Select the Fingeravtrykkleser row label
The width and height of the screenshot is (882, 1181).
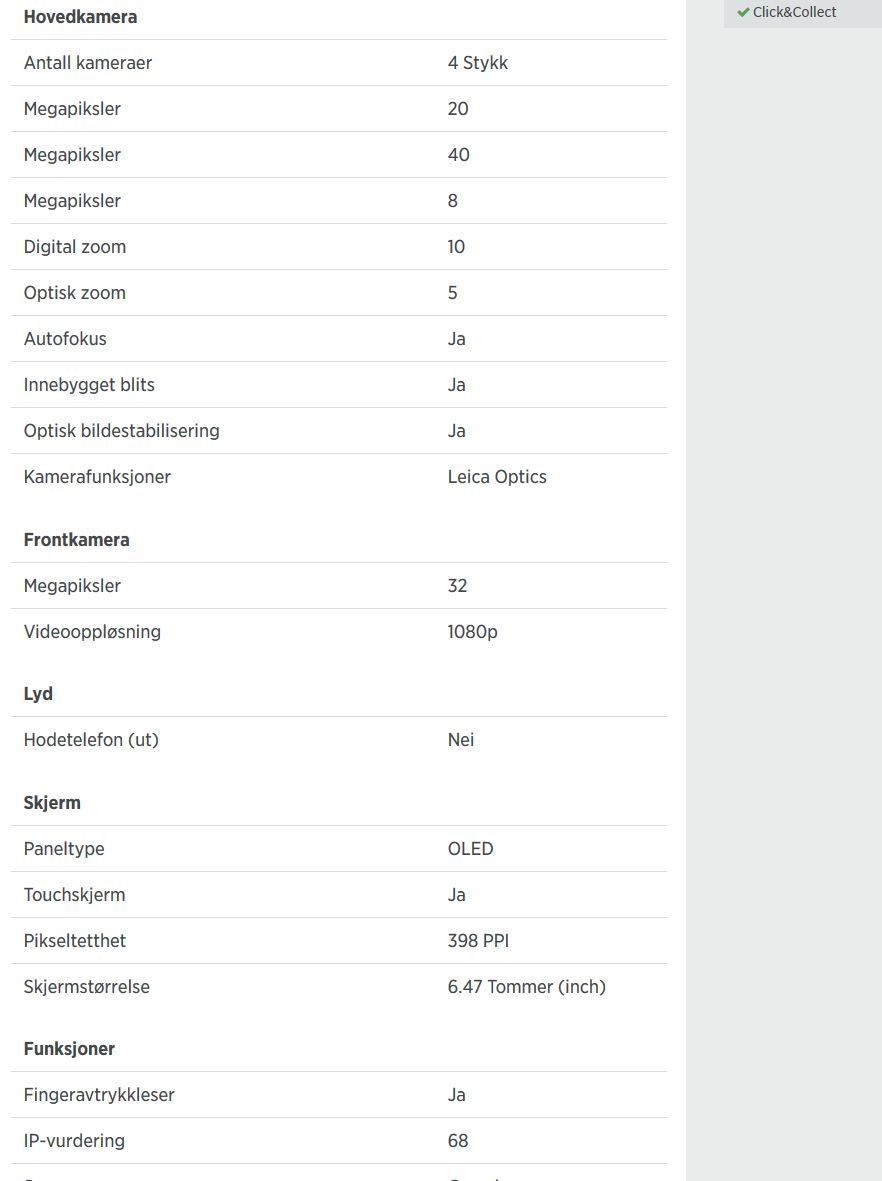point(99,1095)
